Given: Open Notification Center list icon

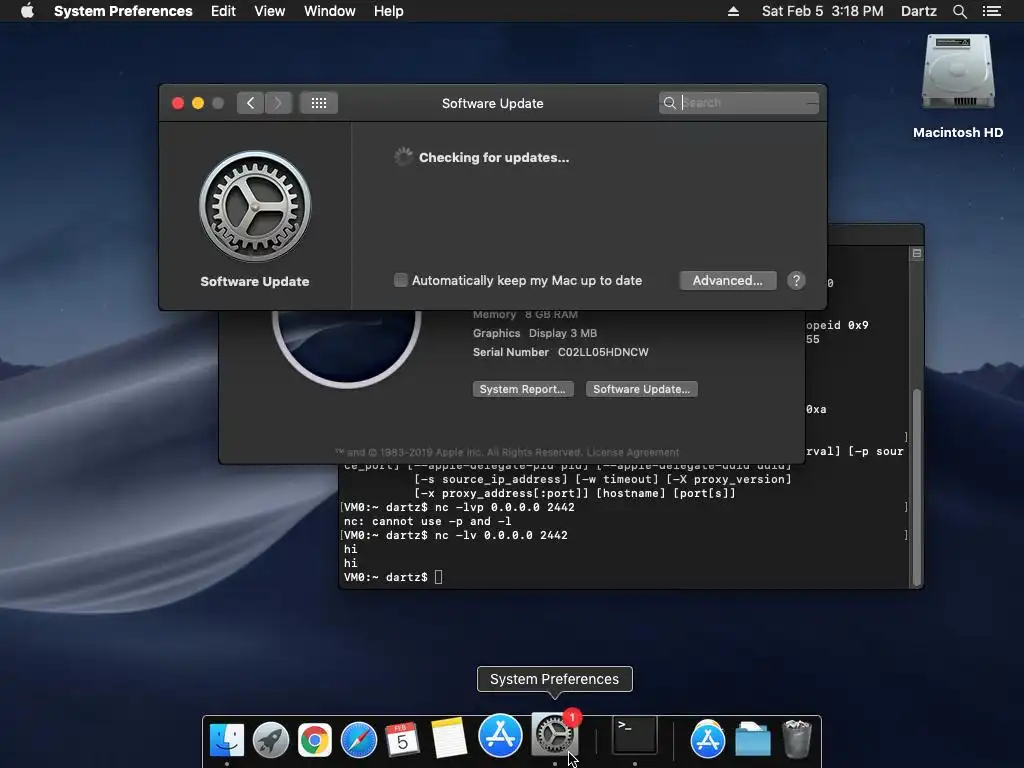Looking at the screenshot, I should click(992, 11).
